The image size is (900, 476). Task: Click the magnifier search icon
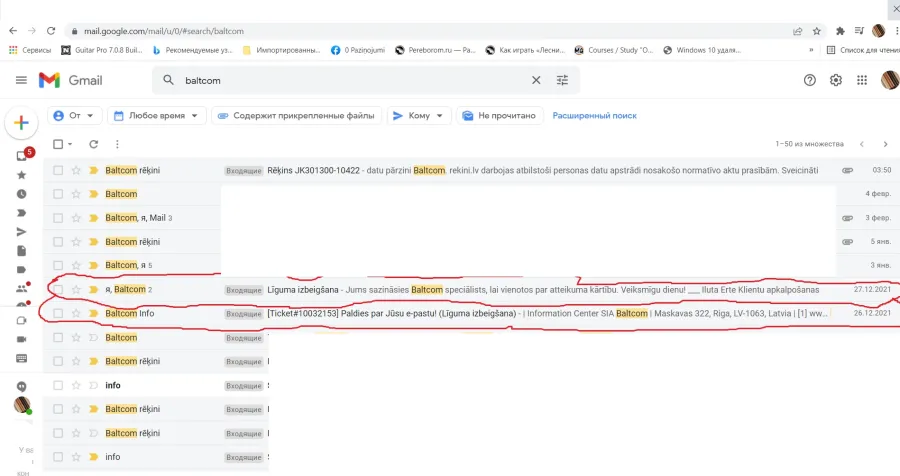coord(168,80)
